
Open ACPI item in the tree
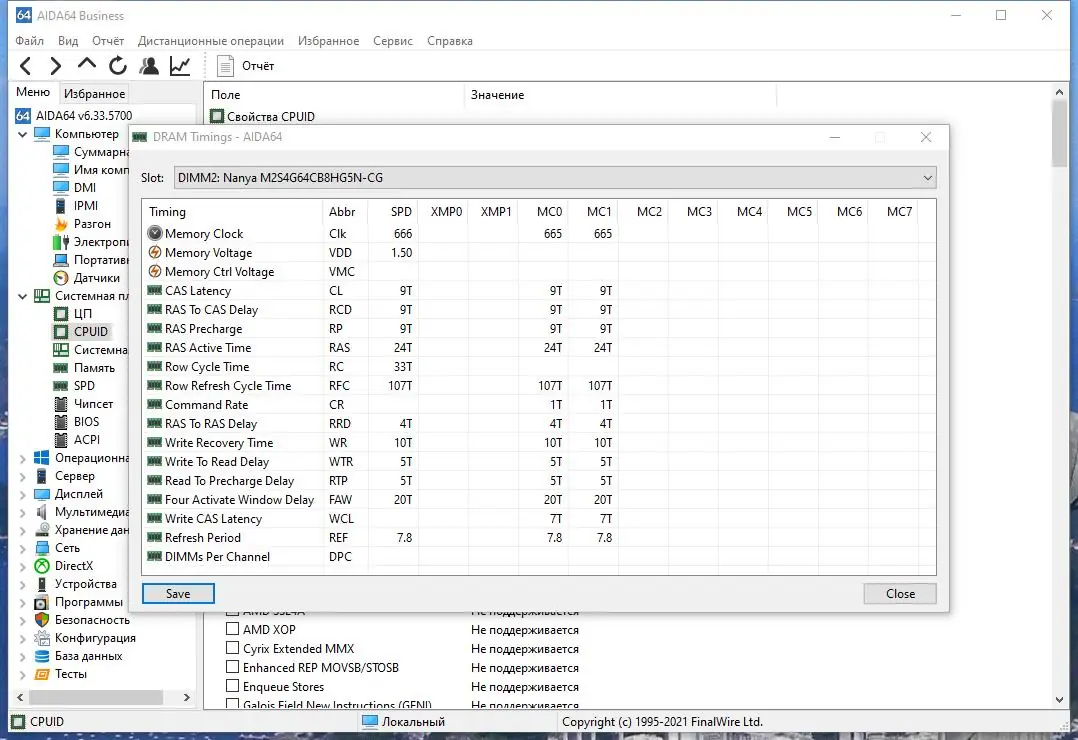coord(87,439)
